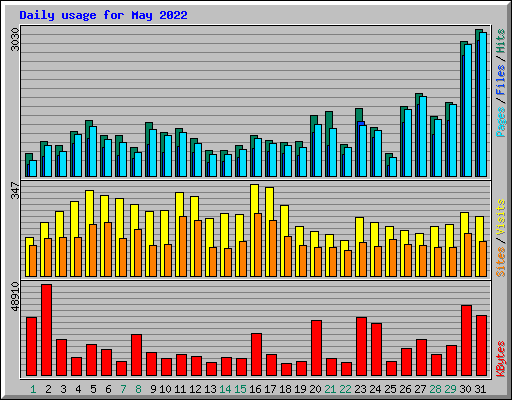
Task: Click day label 9 on the x-axis
Action: click(153, 389)
